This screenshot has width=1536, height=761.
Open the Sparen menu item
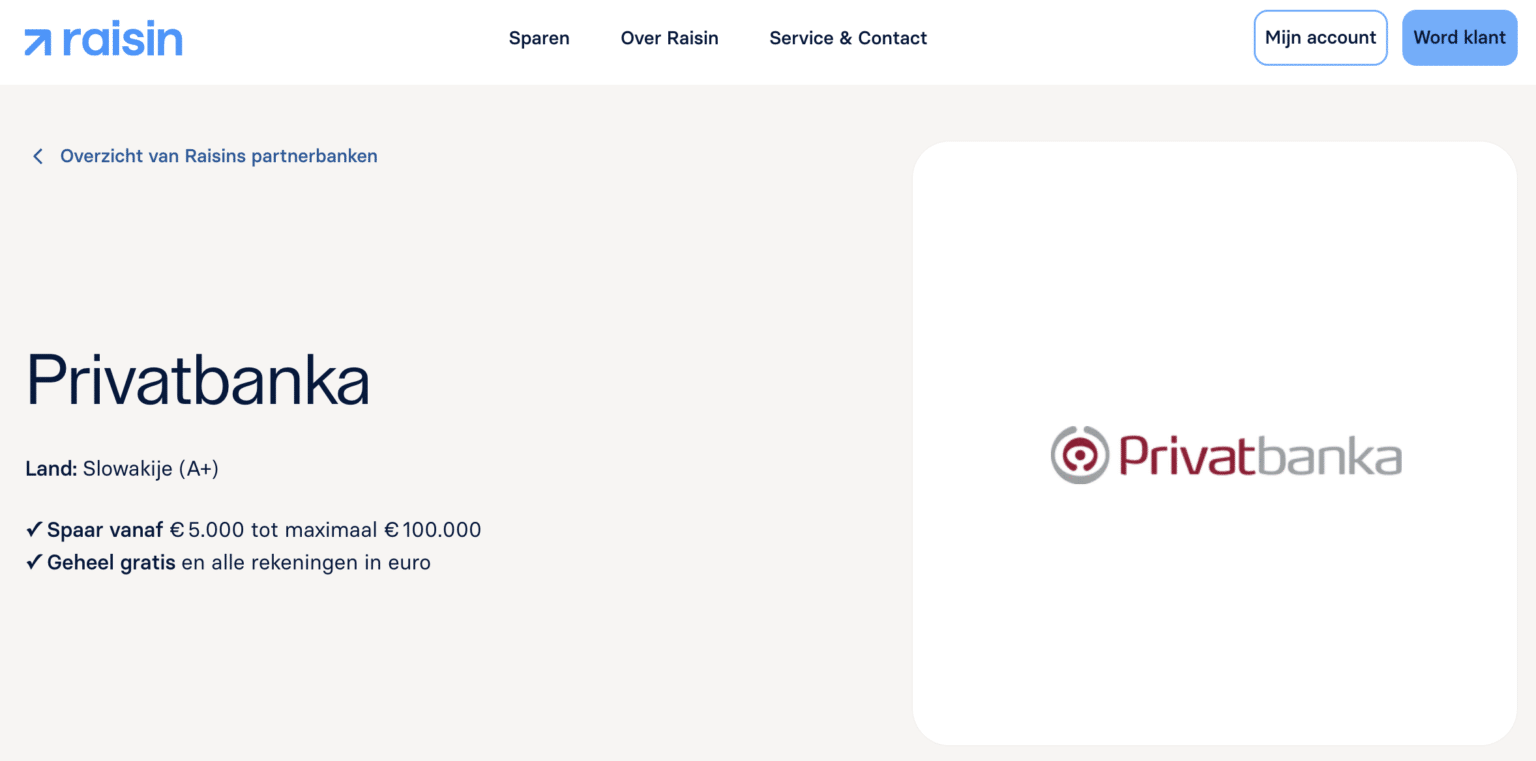coord(539,38)
